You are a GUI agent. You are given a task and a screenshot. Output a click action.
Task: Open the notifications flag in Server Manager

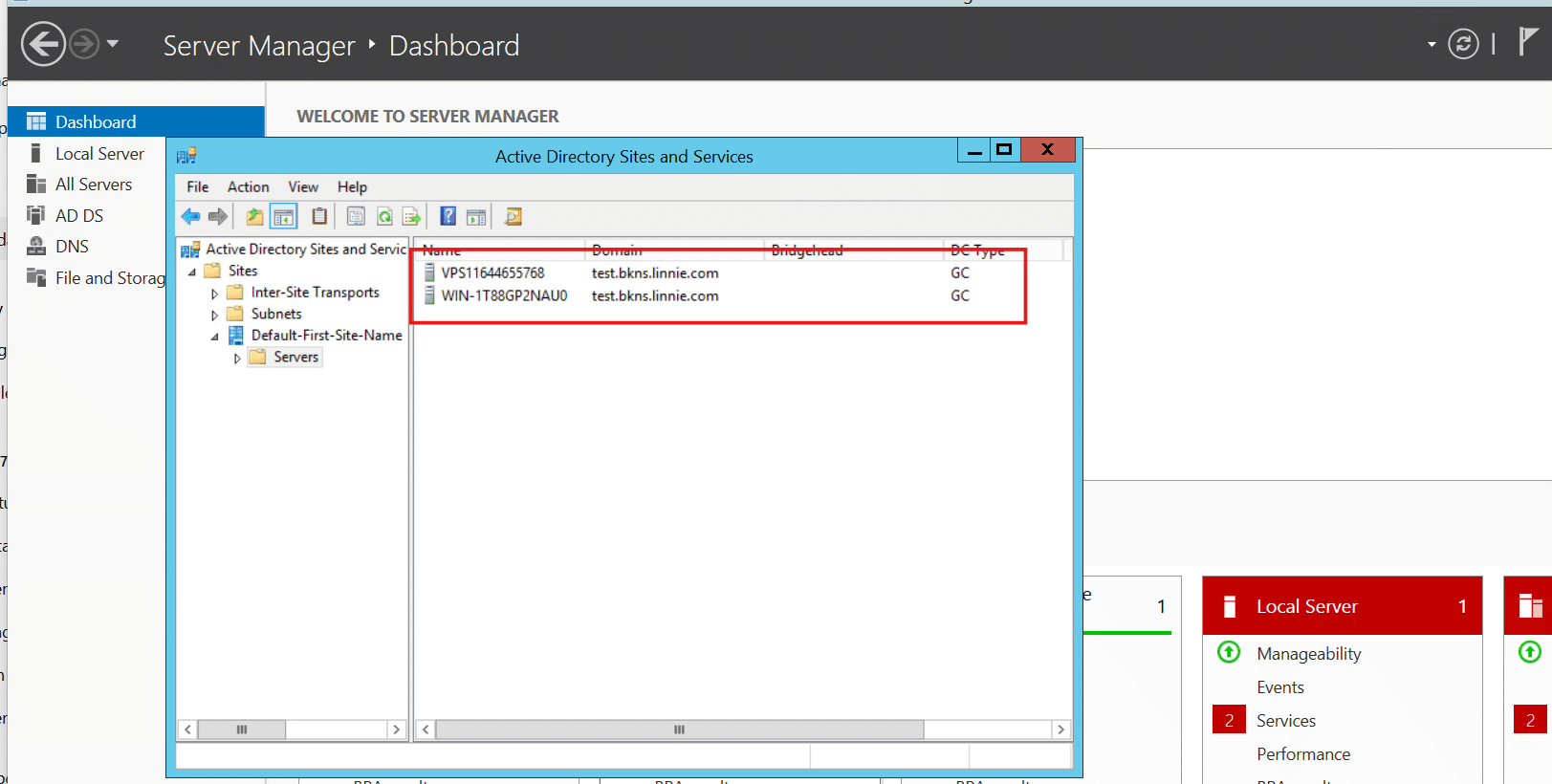[x=1528, y=42]
